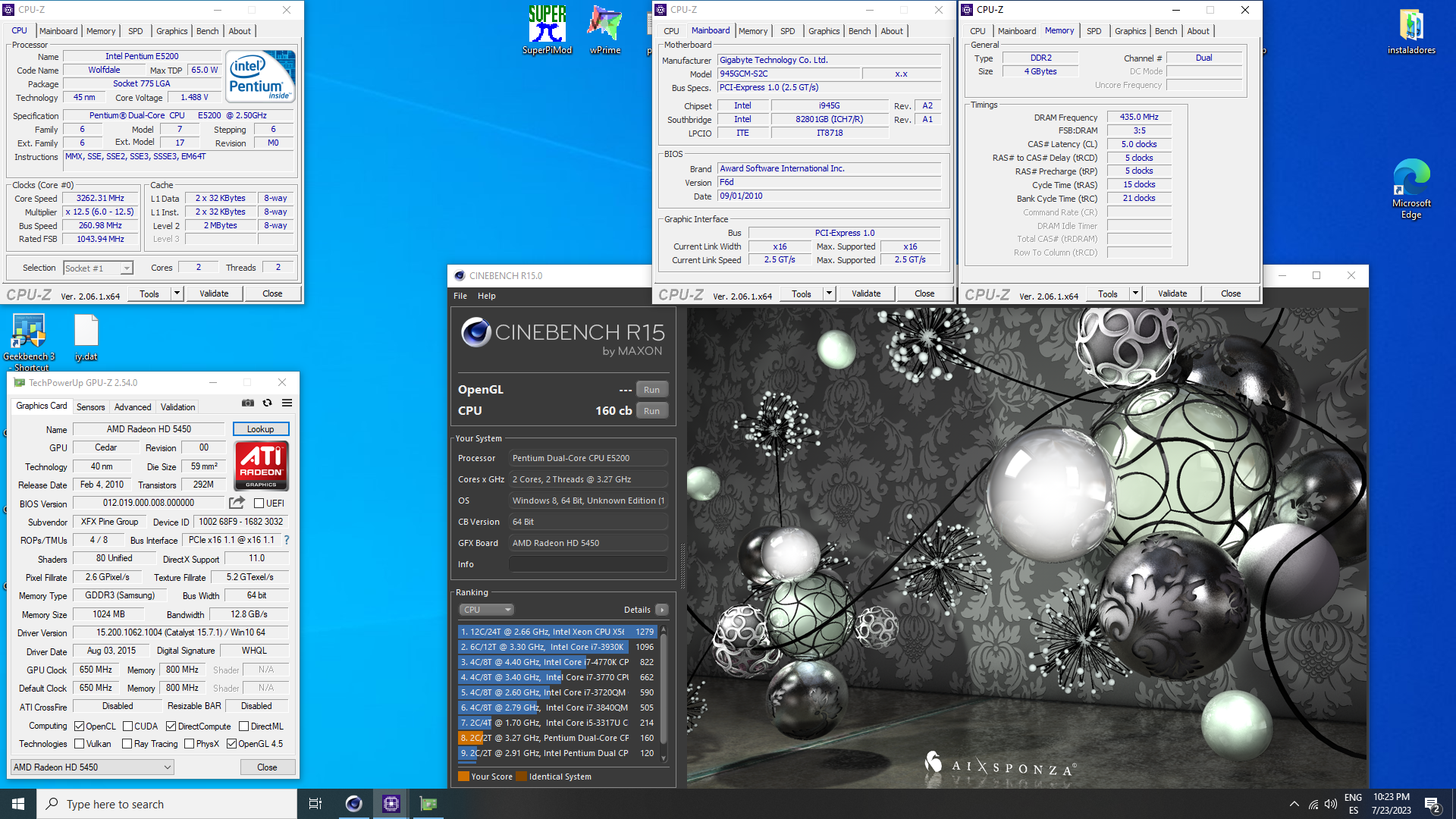Viewport: 1456px width, 819px height.
Task: Open SPD tab in left CPU-Z window
Action: click(x=136, y=31)
